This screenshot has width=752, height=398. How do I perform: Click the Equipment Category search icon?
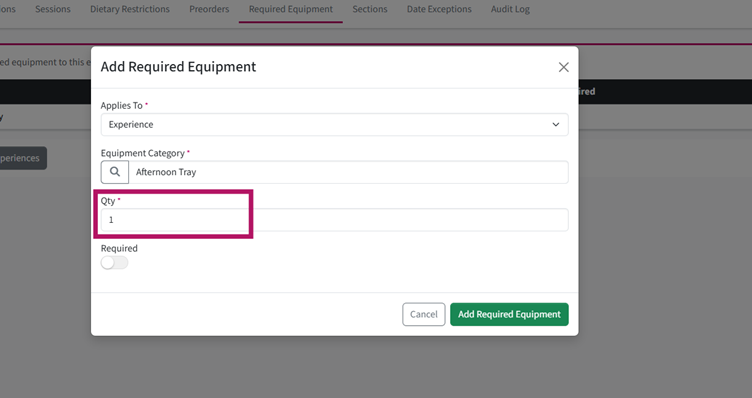tap(115, 172)
